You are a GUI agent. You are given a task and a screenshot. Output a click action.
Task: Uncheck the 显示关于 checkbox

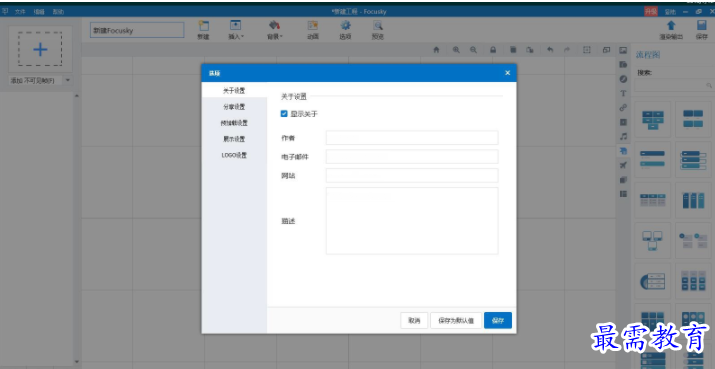coord(284,114)
